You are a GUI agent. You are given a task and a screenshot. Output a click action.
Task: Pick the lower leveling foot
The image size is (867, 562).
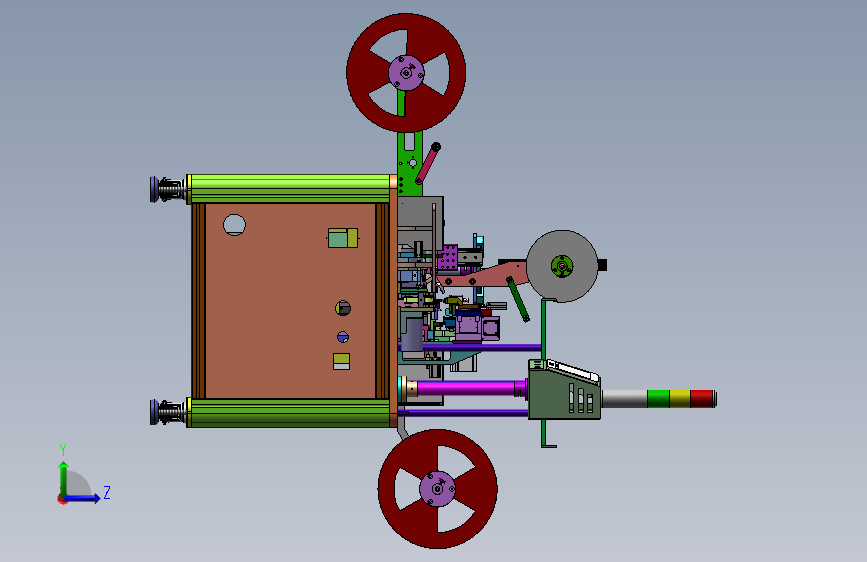[x=167, y=412]
